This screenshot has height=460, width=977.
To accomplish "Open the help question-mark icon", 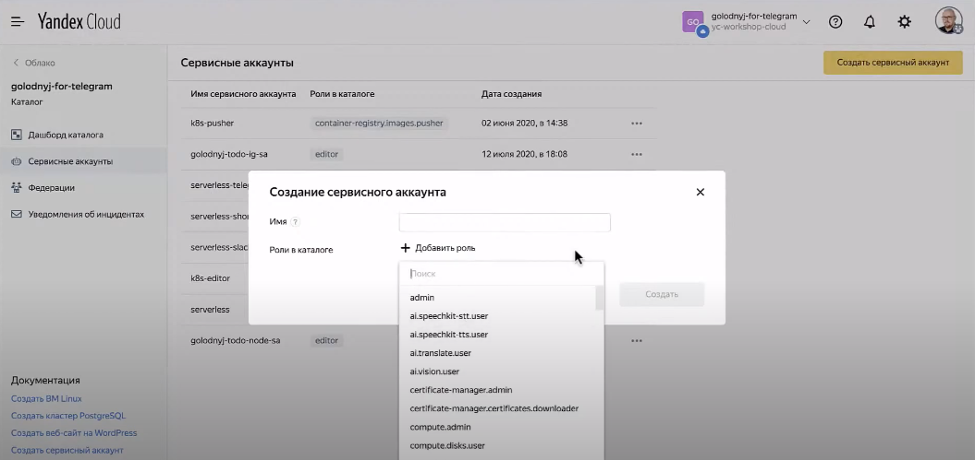I will [x=836, y=22].
